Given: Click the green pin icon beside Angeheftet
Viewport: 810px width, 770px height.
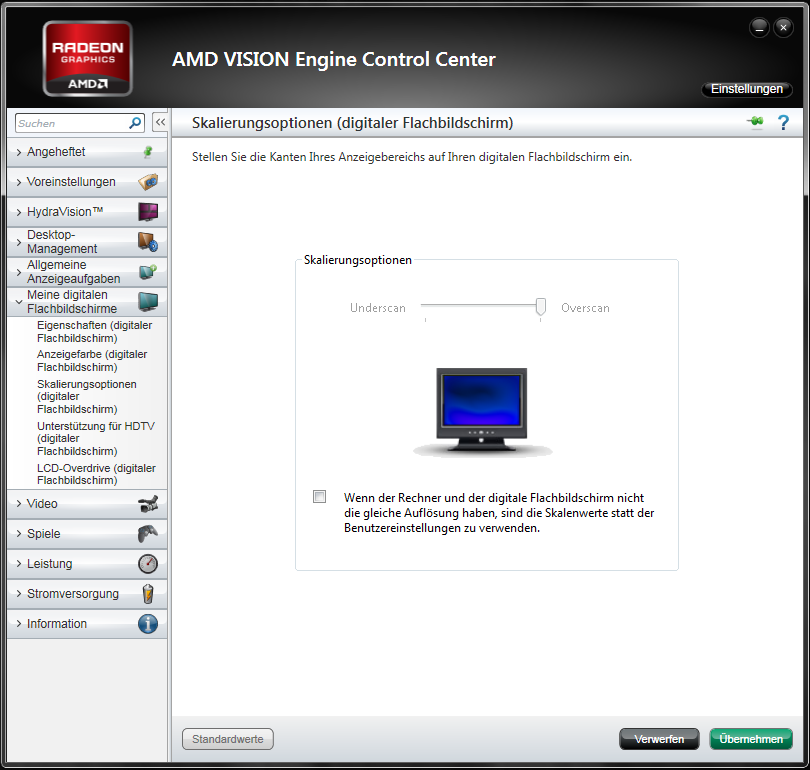Looking at the screenshot, I should [148, 152].
